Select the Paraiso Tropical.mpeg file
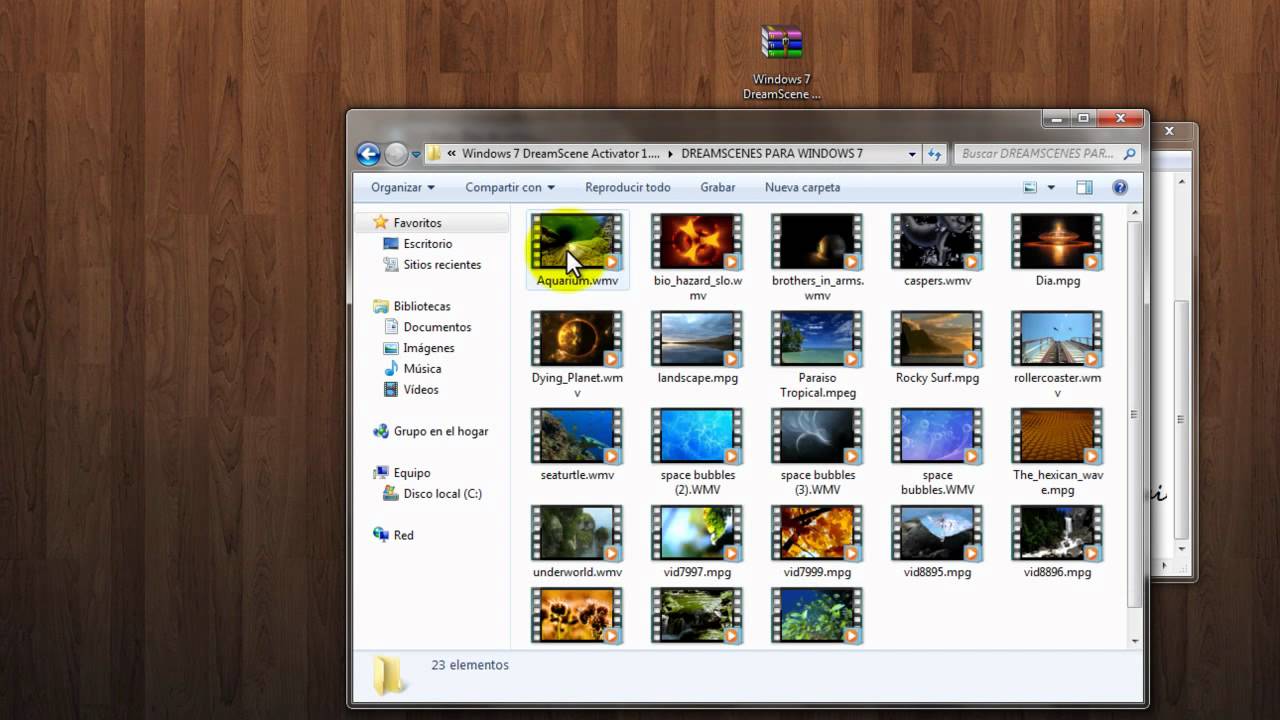The image size is (1280, 720). tap(817, 354)
